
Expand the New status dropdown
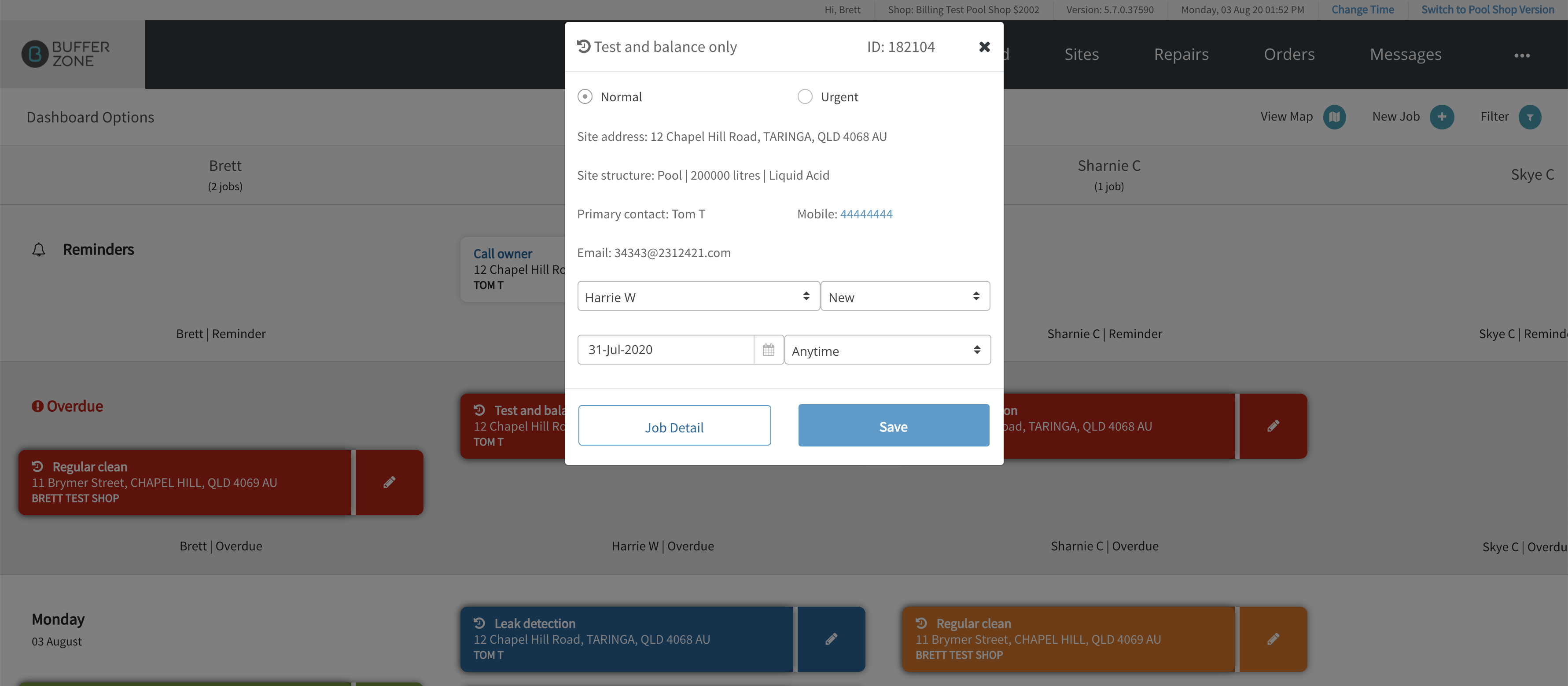(x=905, y=296)
